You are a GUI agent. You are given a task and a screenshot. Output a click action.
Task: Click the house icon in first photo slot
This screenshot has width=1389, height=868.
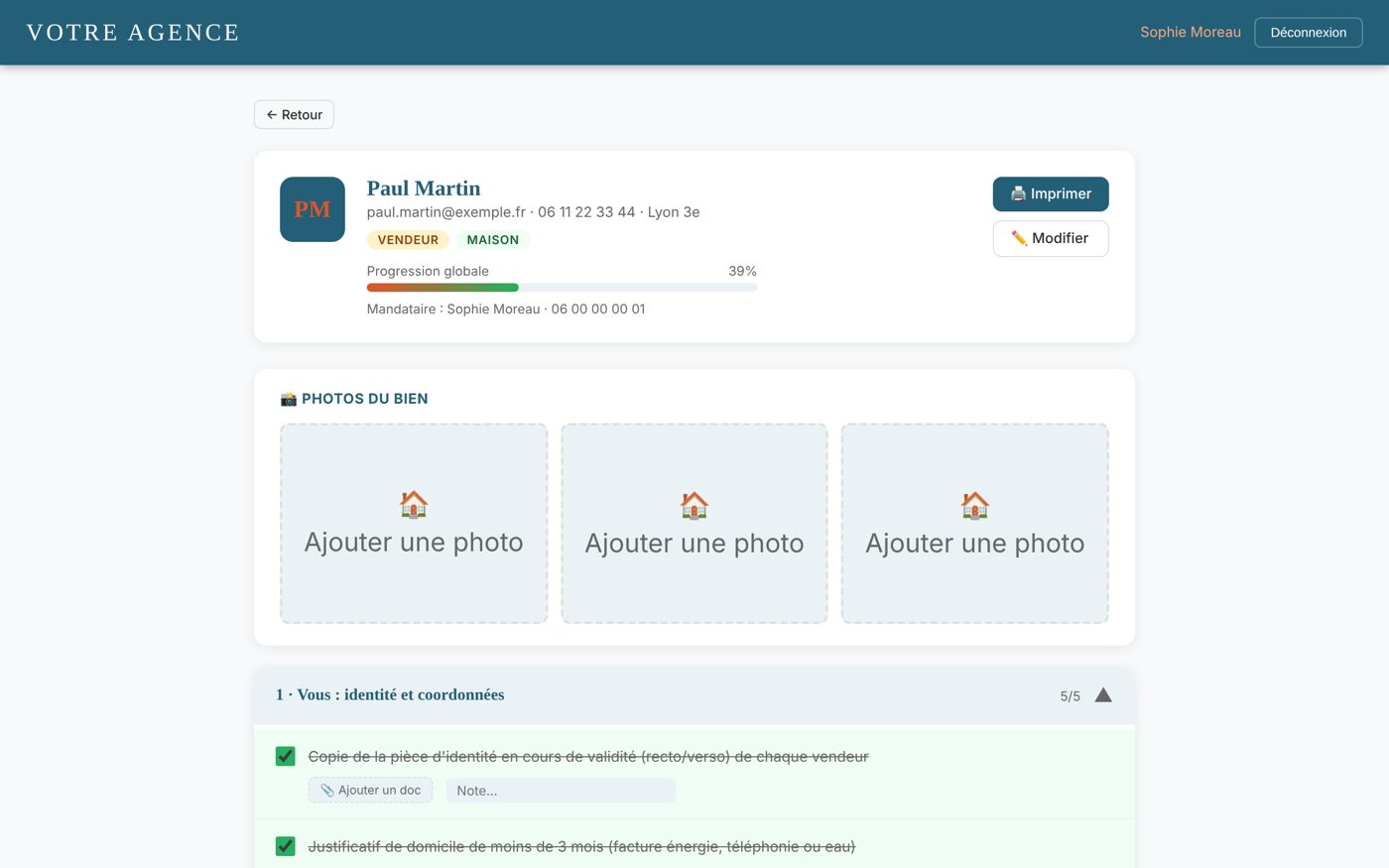coord(414,505)
